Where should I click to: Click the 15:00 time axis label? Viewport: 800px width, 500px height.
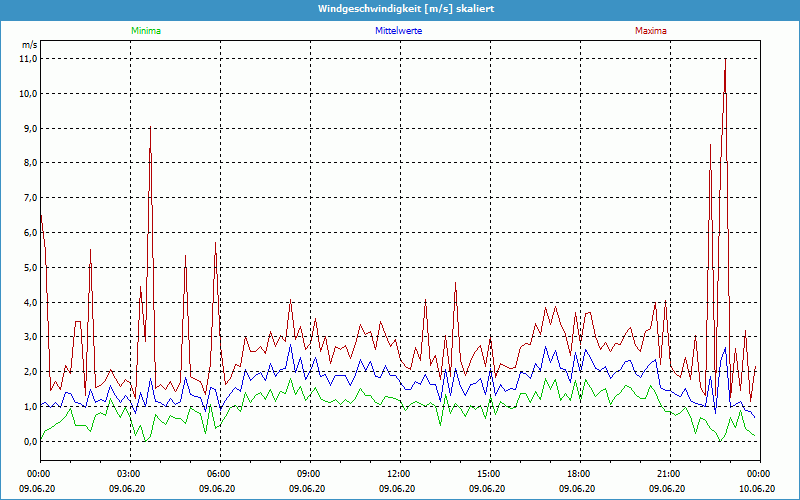point(490,474)
